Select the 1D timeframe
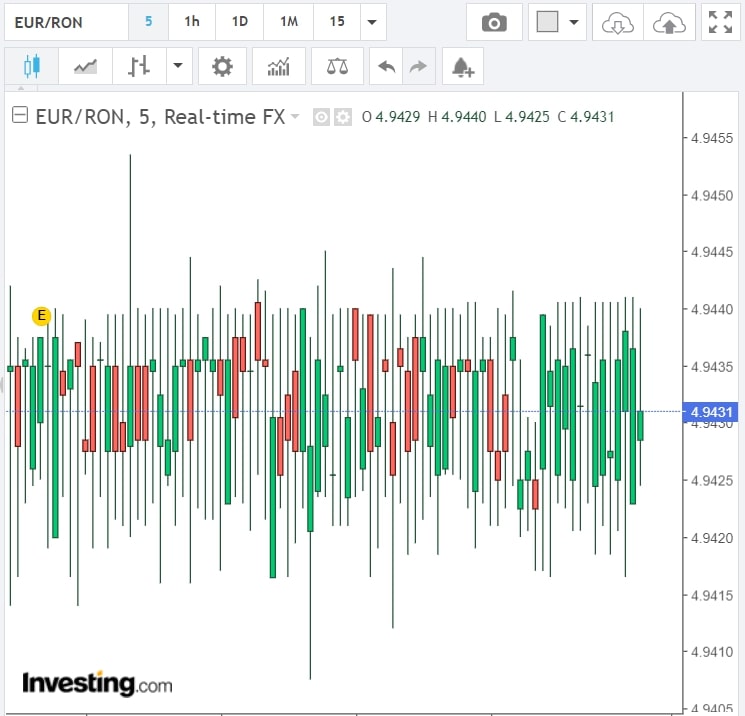Viewport: 745px width, 716px height. click(240, 22)
